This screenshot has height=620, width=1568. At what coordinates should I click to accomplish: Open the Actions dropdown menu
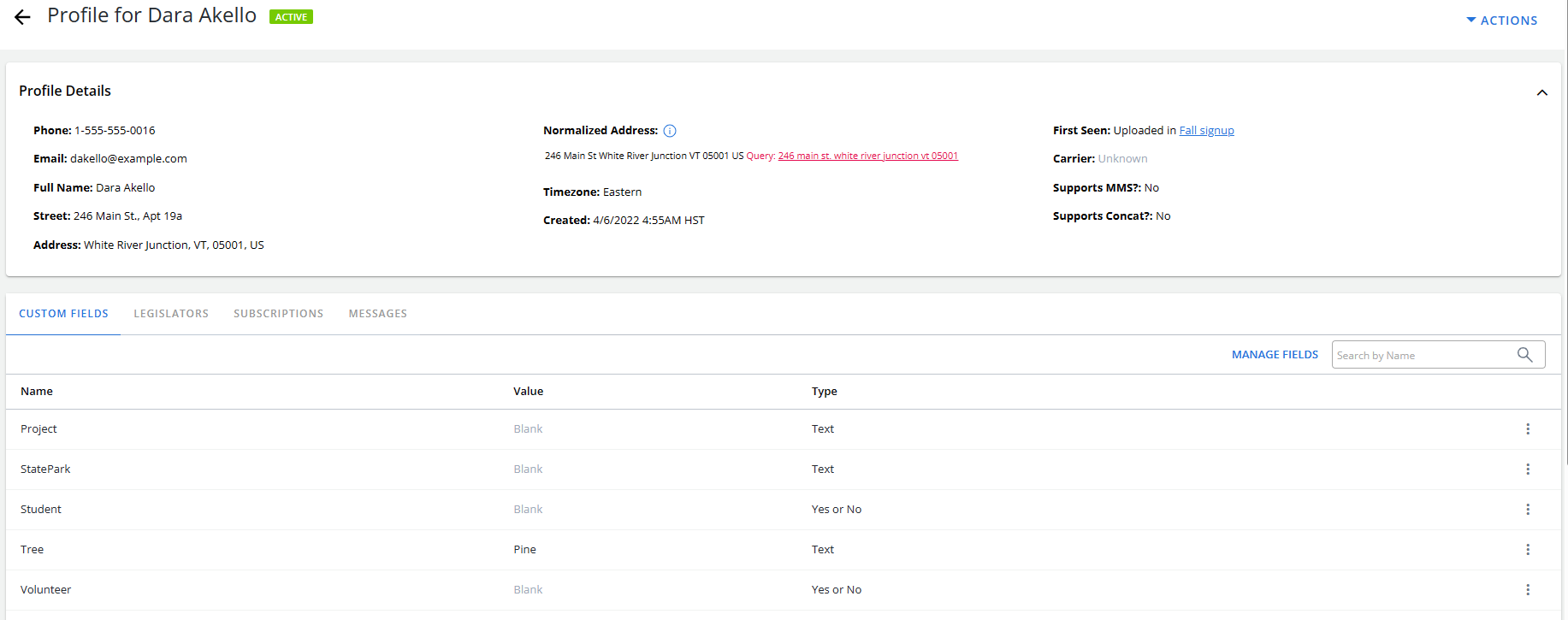[1502, 20]
